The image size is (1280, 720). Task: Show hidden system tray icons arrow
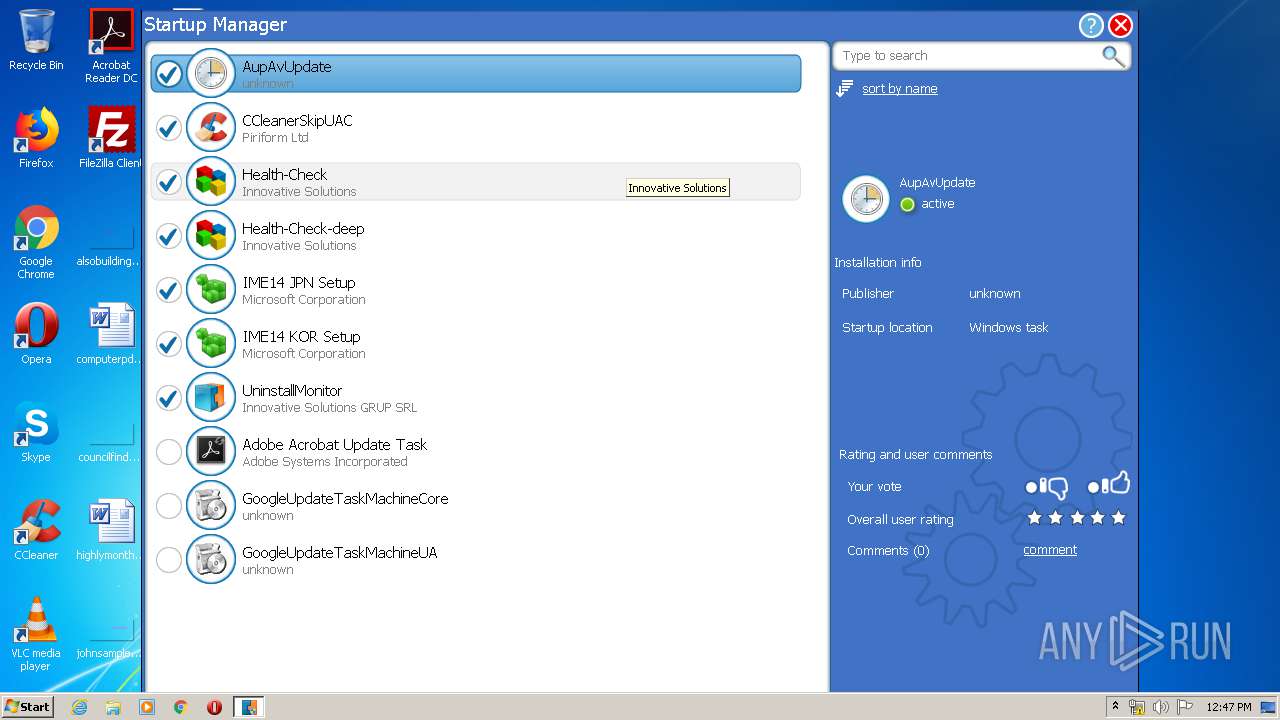tap(1115, 706)
